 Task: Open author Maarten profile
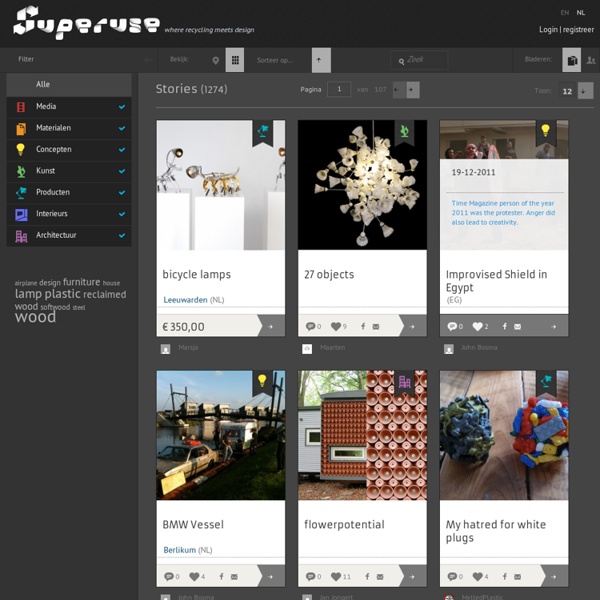click(x=332, y=347)
